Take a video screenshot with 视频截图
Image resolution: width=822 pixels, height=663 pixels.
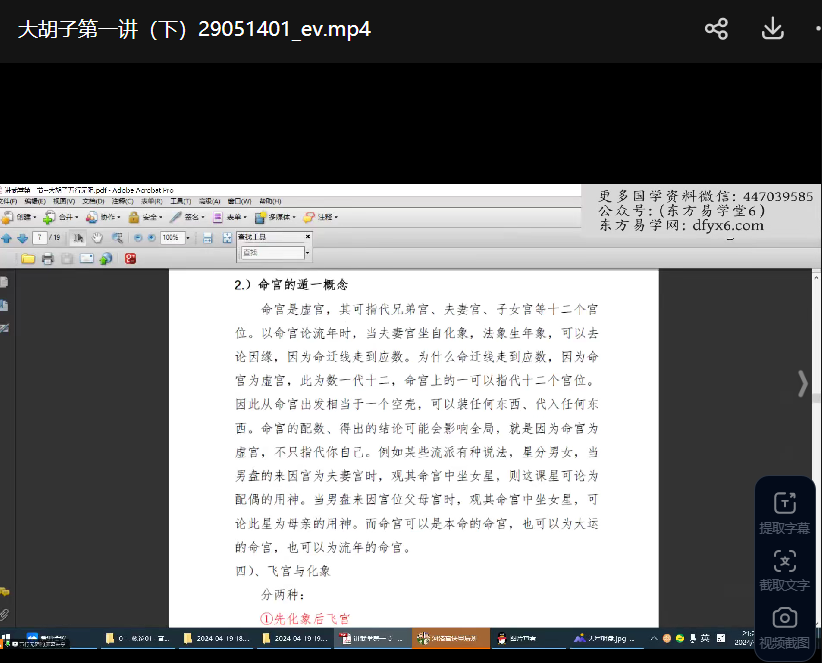785,627
